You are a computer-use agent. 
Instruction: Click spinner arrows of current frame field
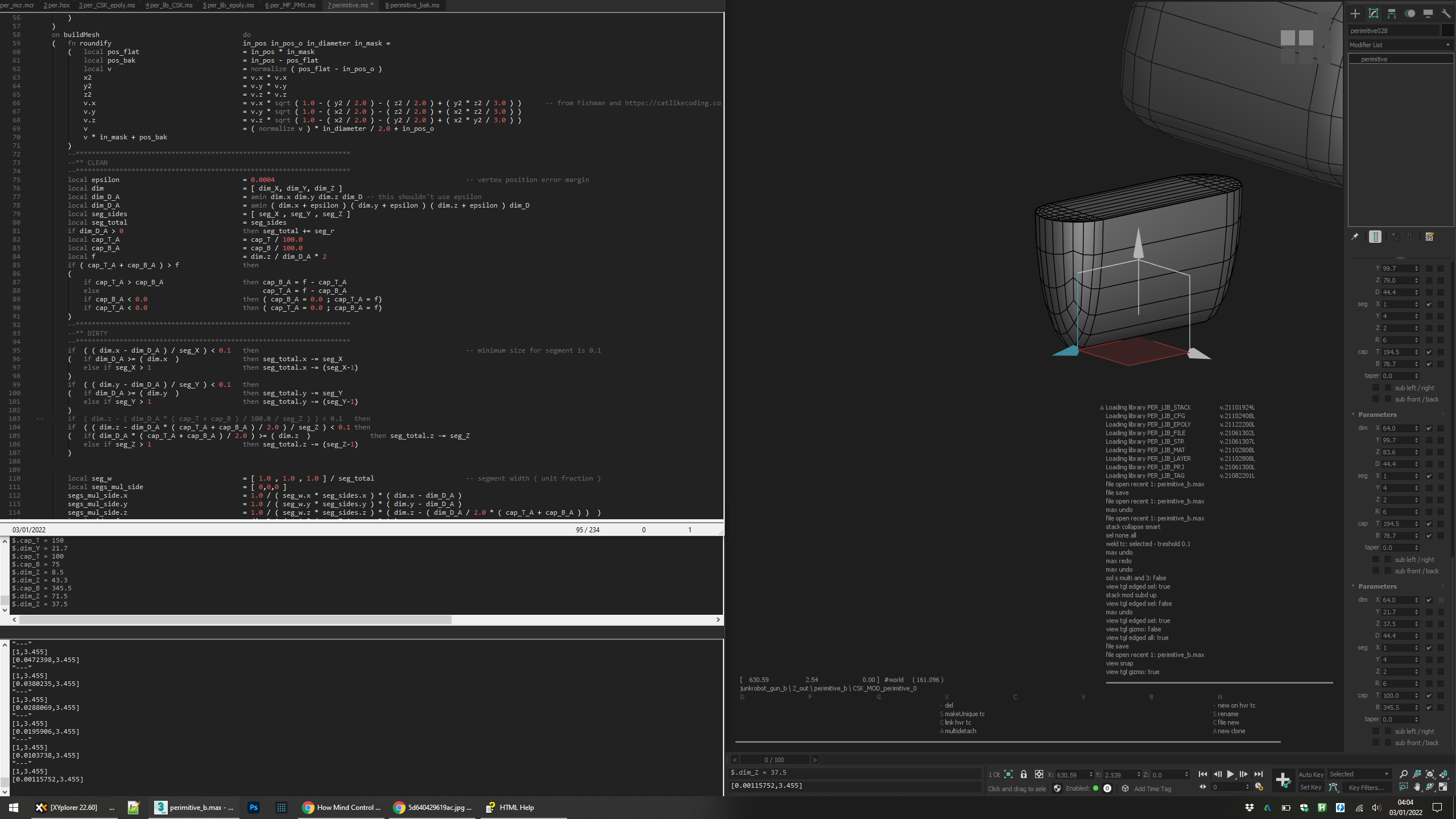(1247, 787)
